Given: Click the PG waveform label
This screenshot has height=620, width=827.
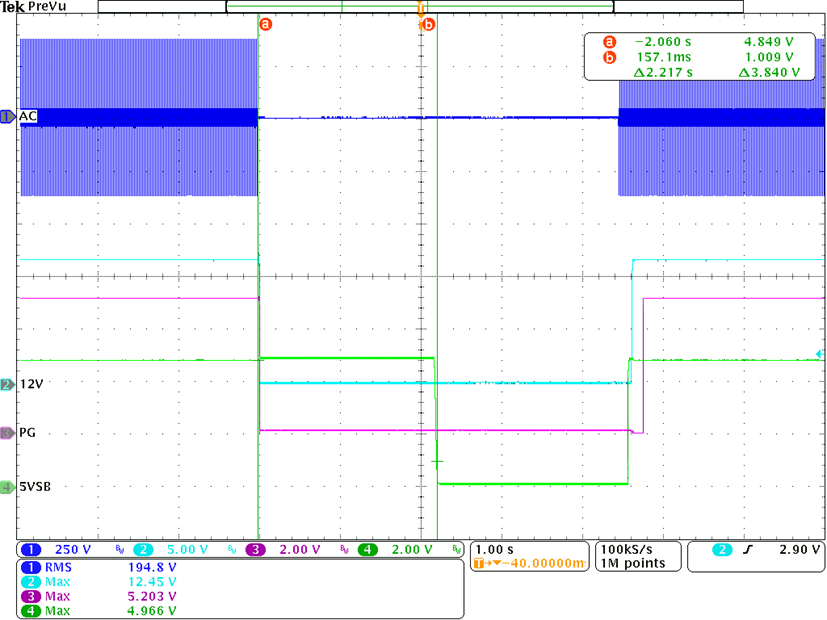Looking at the screenshot, I should [27, 433].
